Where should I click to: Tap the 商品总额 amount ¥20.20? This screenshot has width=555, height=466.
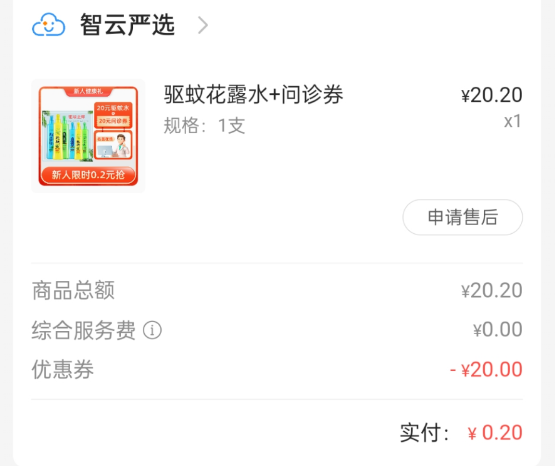coord(492,290)
